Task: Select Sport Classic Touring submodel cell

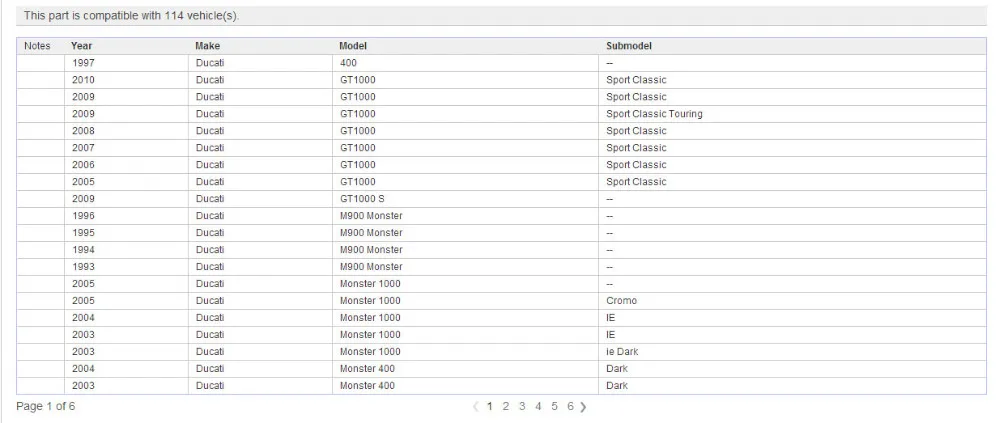Action: 654,114
